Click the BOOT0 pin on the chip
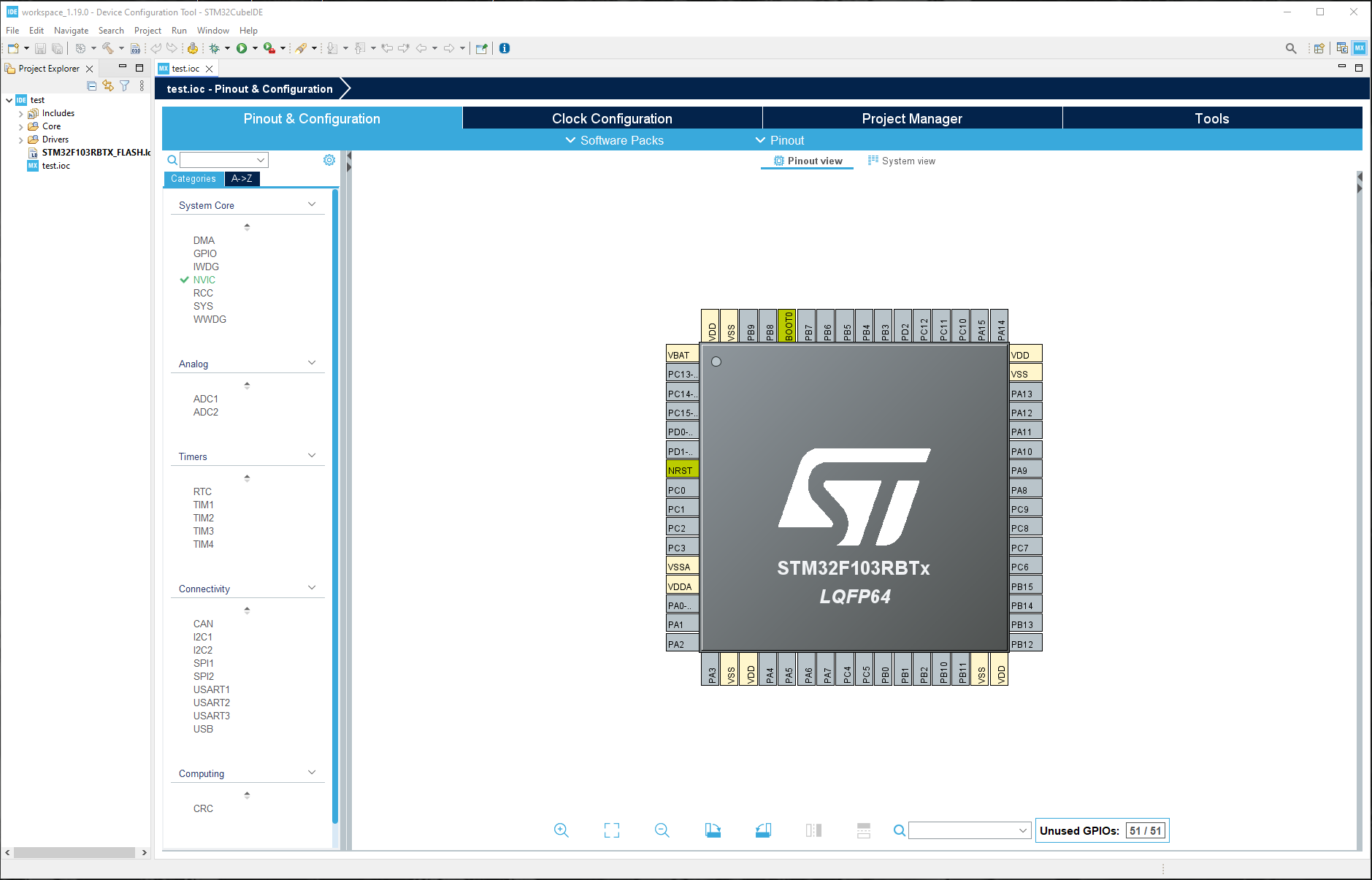The width and height of the screenshot is (1372, 880). pyautogui.click(x=788, y=325)
